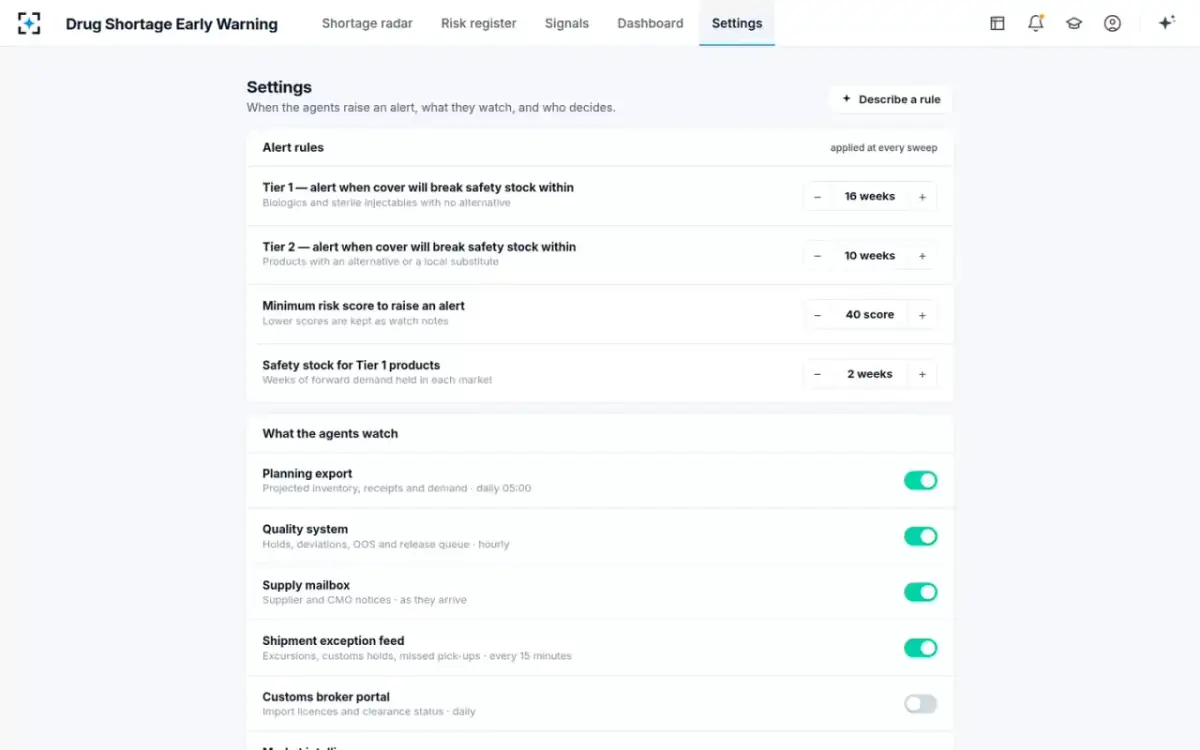The width and height of the screenshot is (1200, 750).
Task: Click 'Weeks of forward demand held in each market'
Action: pos(377,380)
